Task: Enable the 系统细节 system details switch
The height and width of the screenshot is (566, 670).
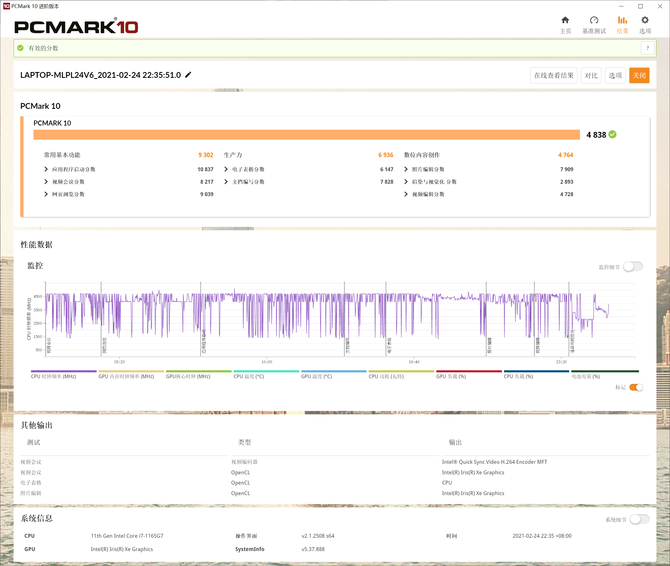Action: [639, 519]
